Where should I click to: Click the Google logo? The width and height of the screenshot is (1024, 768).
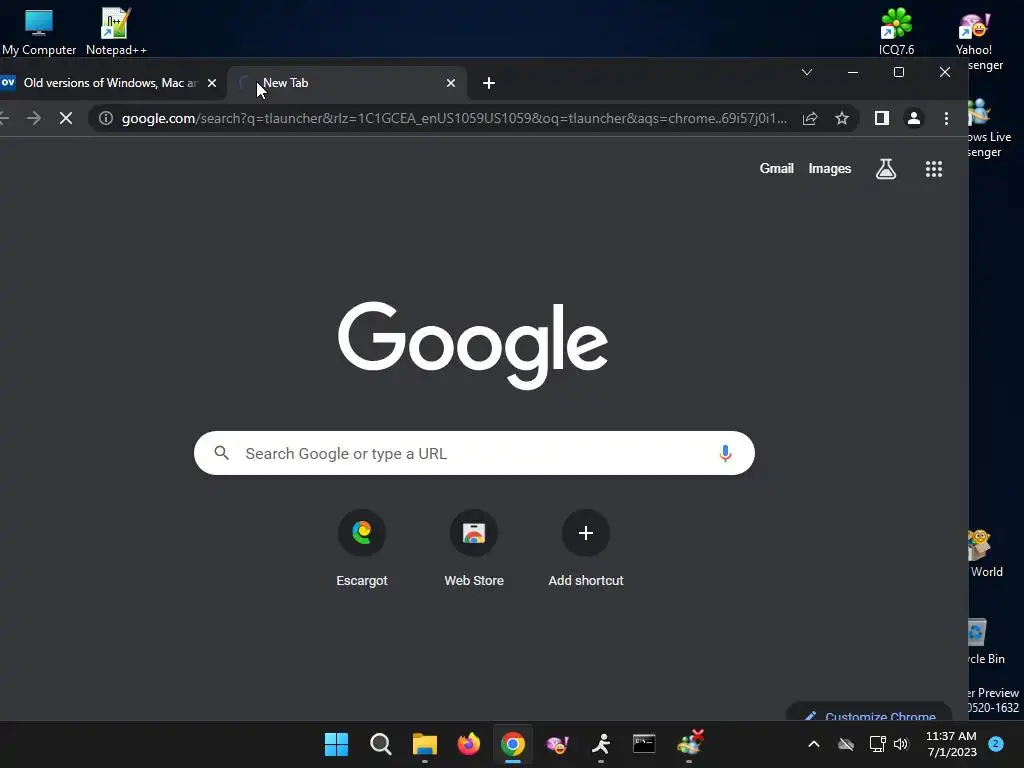point(473,344)
